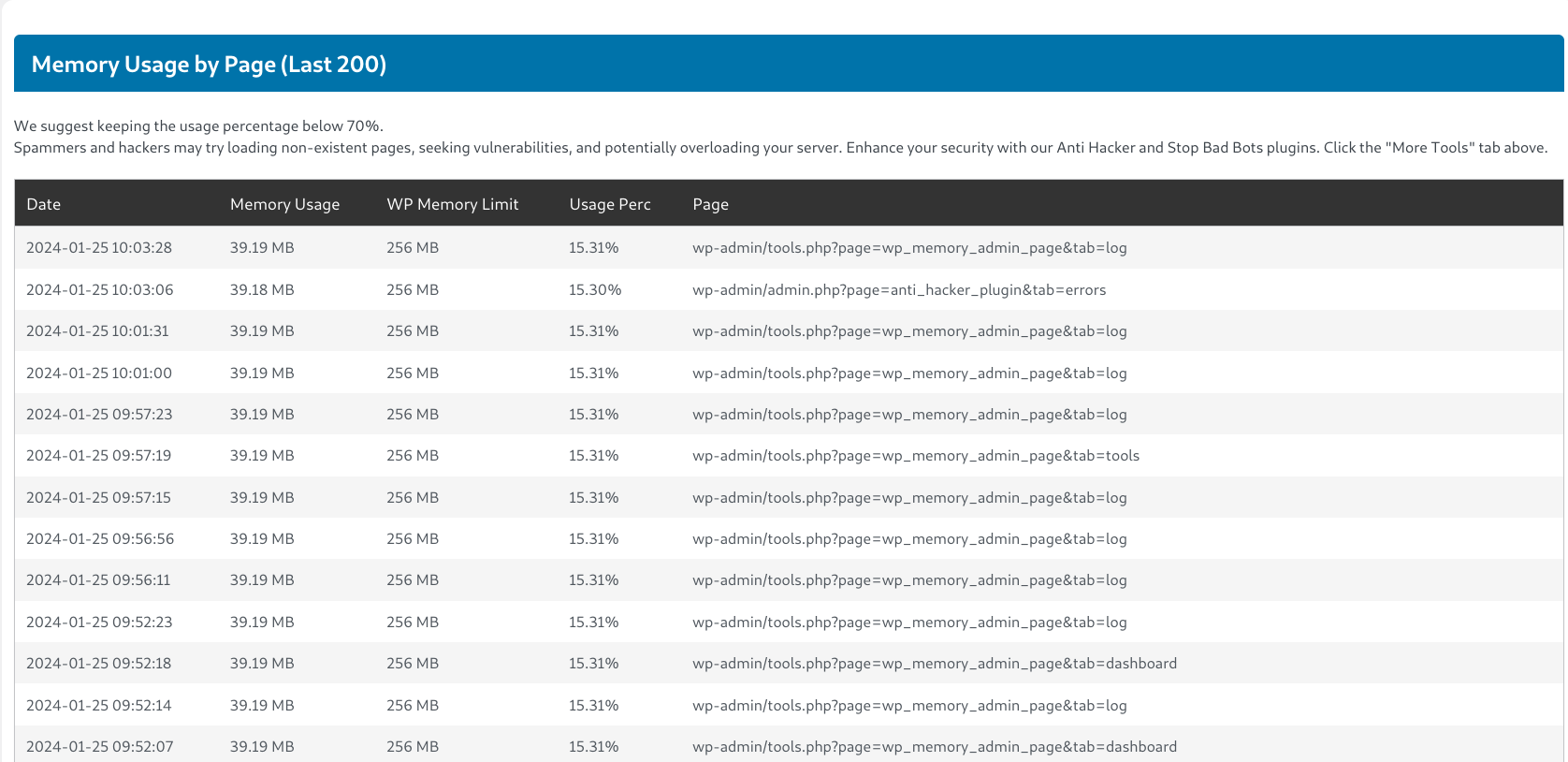The image size is (1568, 762).
Task: Click the 15.30% usage percentage cell
Action: [x=595, y=290]
